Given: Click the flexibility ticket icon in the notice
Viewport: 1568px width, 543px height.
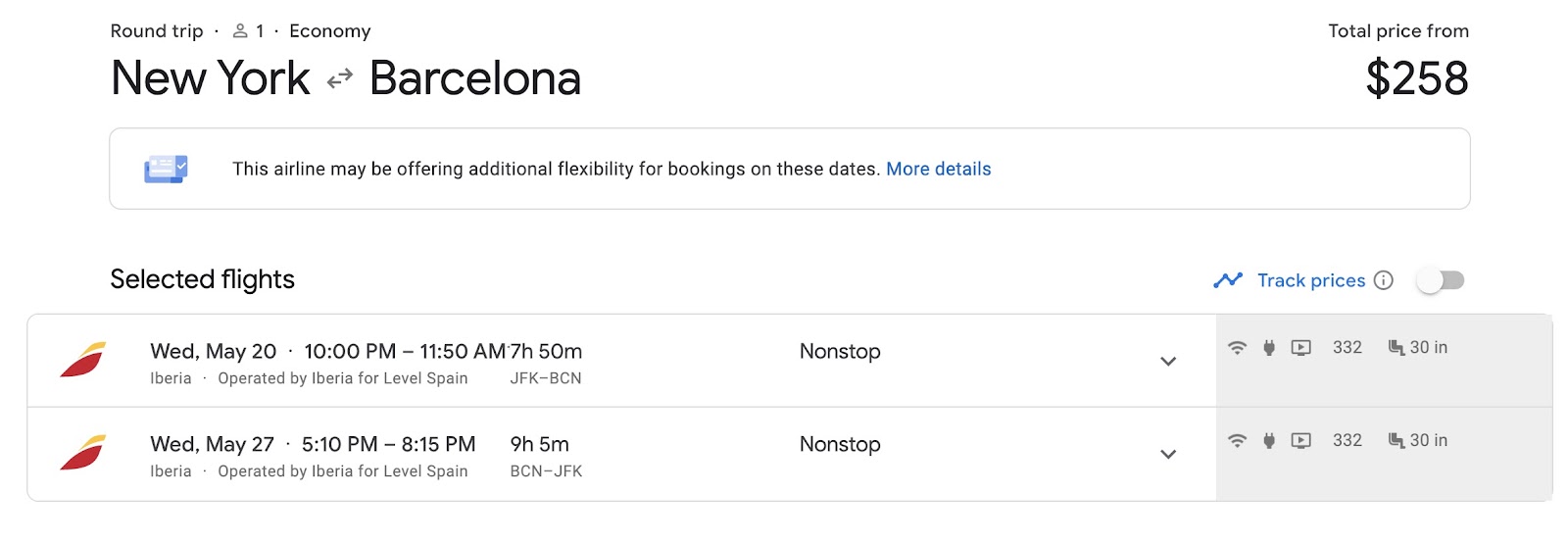Looking at the screenshot, I should point(166,169).
